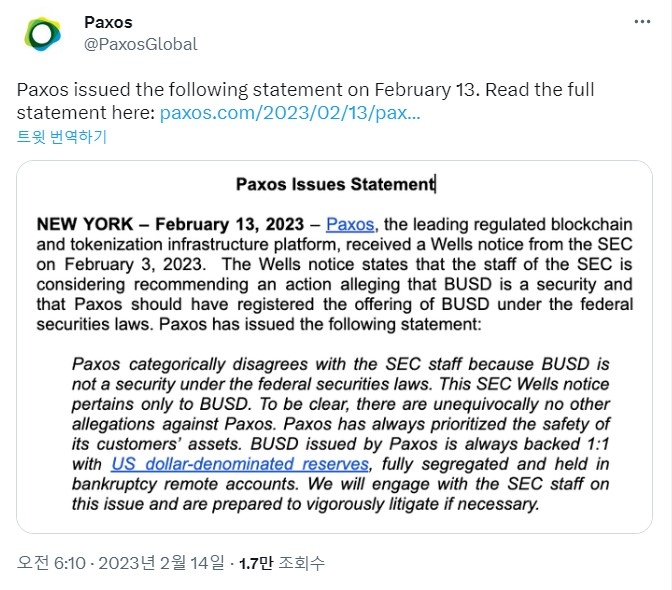The height and width of the screenshot is (590, 672).
Task: Click the phrase 'bankruptcy remote accounts'
Action: (184, 484)
